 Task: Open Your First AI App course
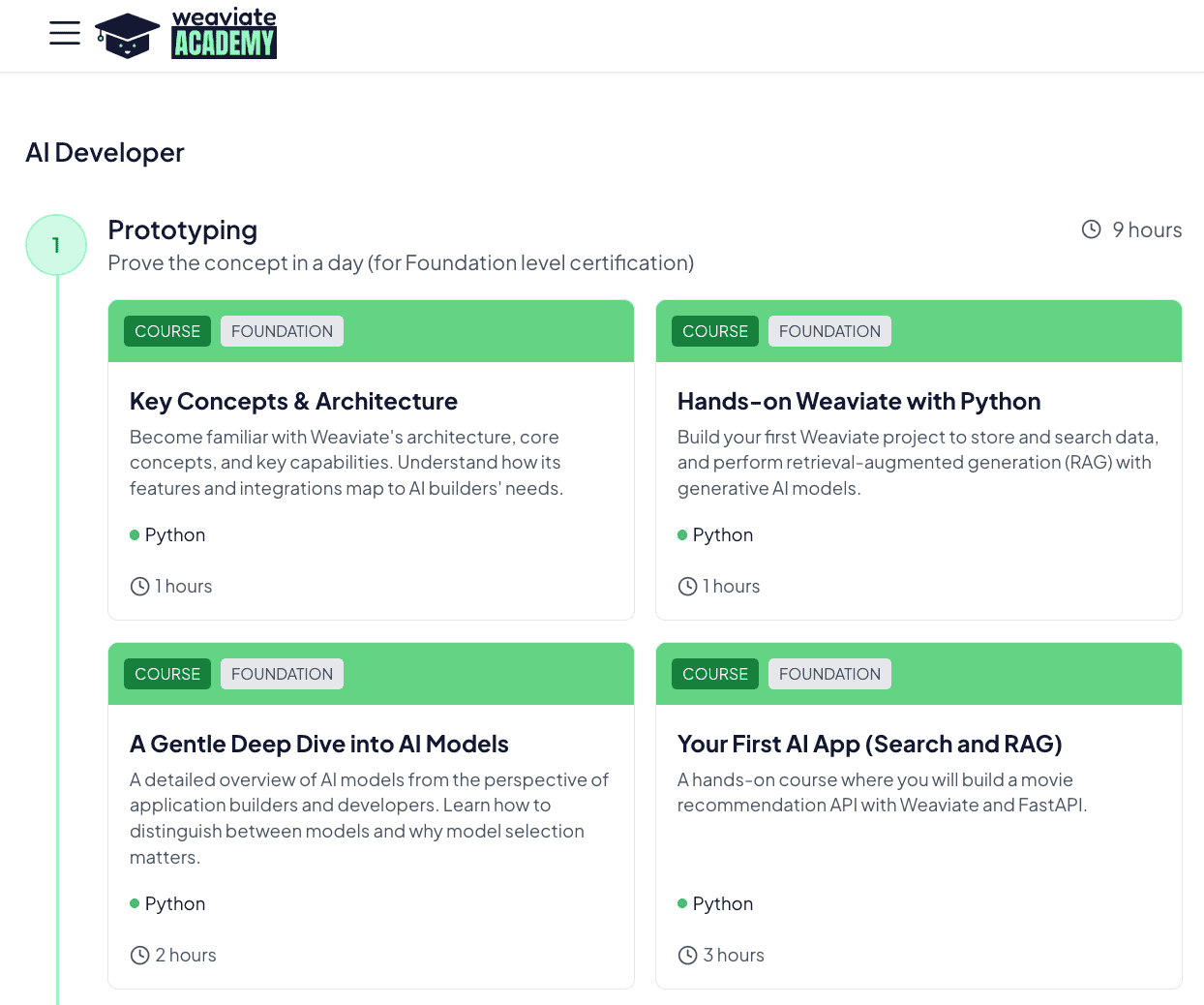pyautogui.click(x=869, y=745)
